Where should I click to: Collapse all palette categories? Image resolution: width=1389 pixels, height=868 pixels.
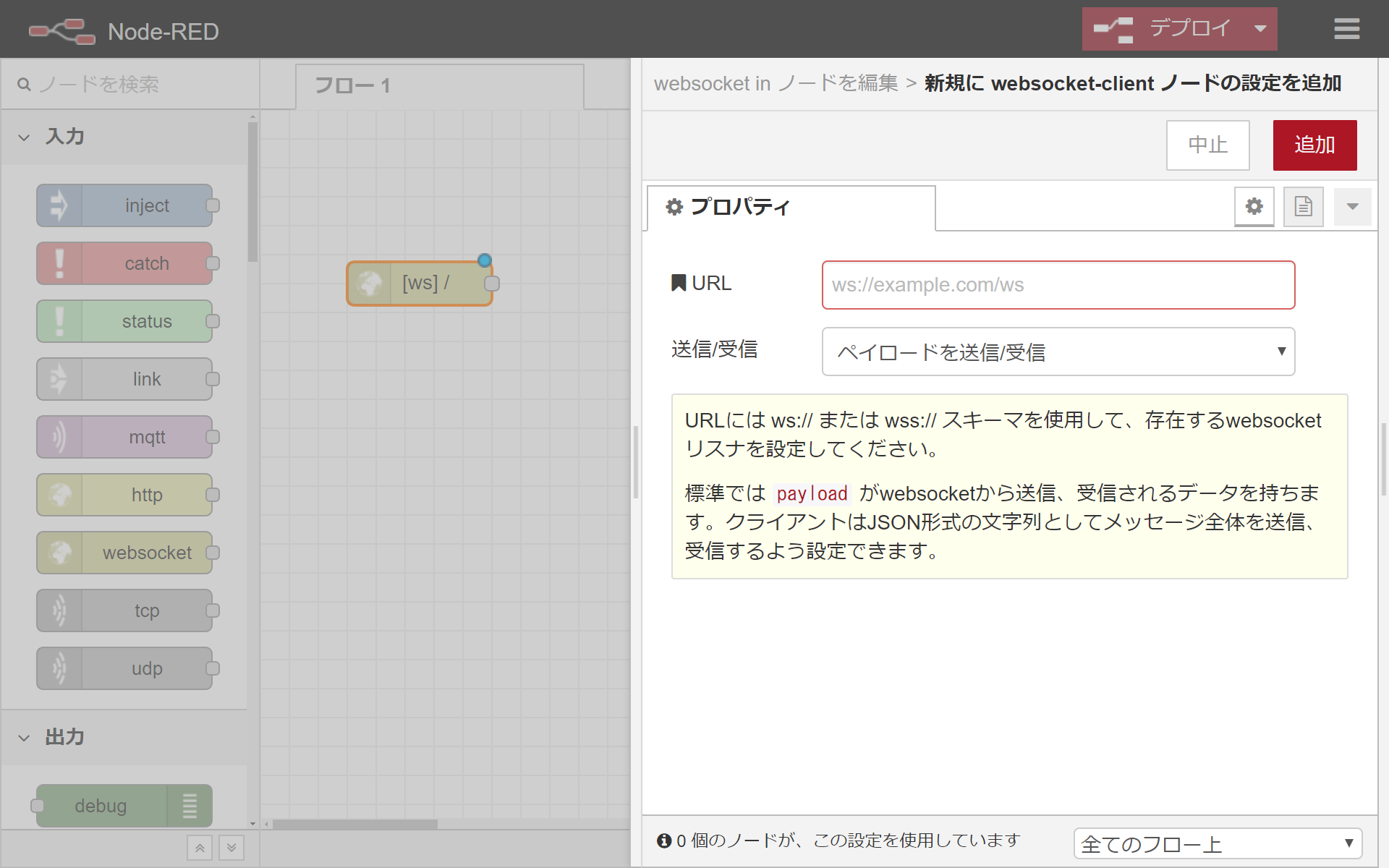click(x=200, y=848)
